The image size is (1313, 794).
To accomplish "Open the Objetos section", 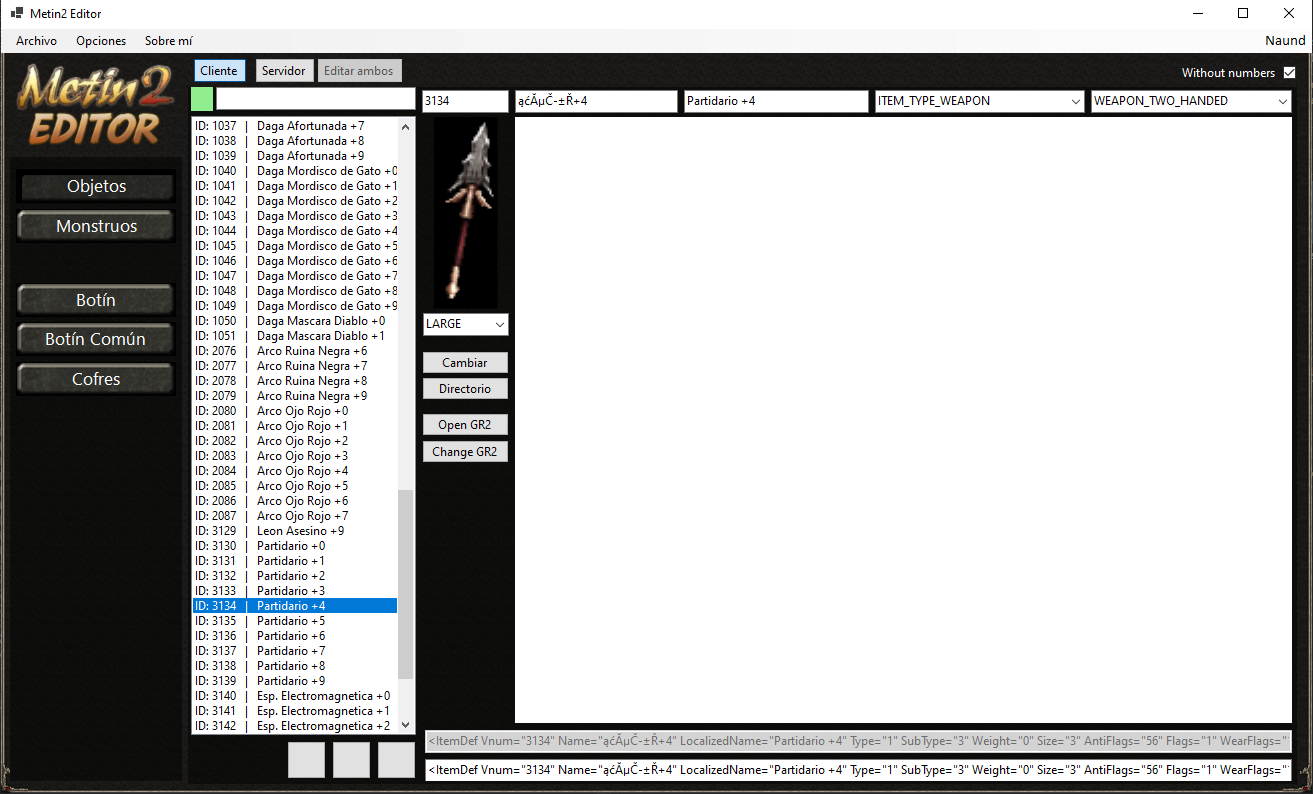I will [96, 186].
